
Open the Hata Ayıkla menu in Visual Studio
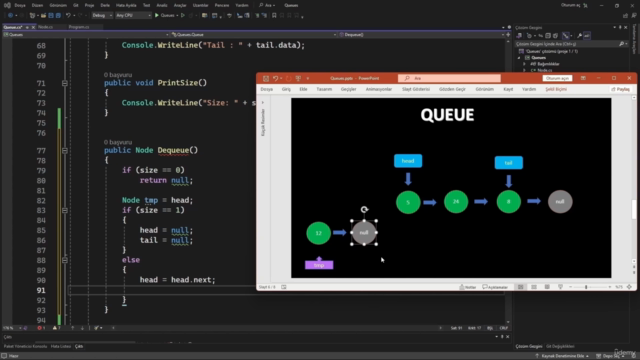click(126, 5)
